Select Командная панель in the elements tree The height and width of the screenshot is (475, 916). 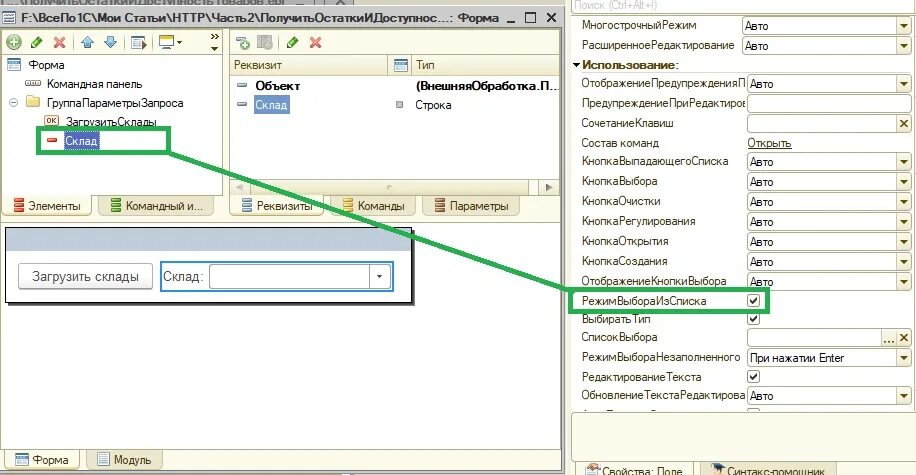[95, 84]
